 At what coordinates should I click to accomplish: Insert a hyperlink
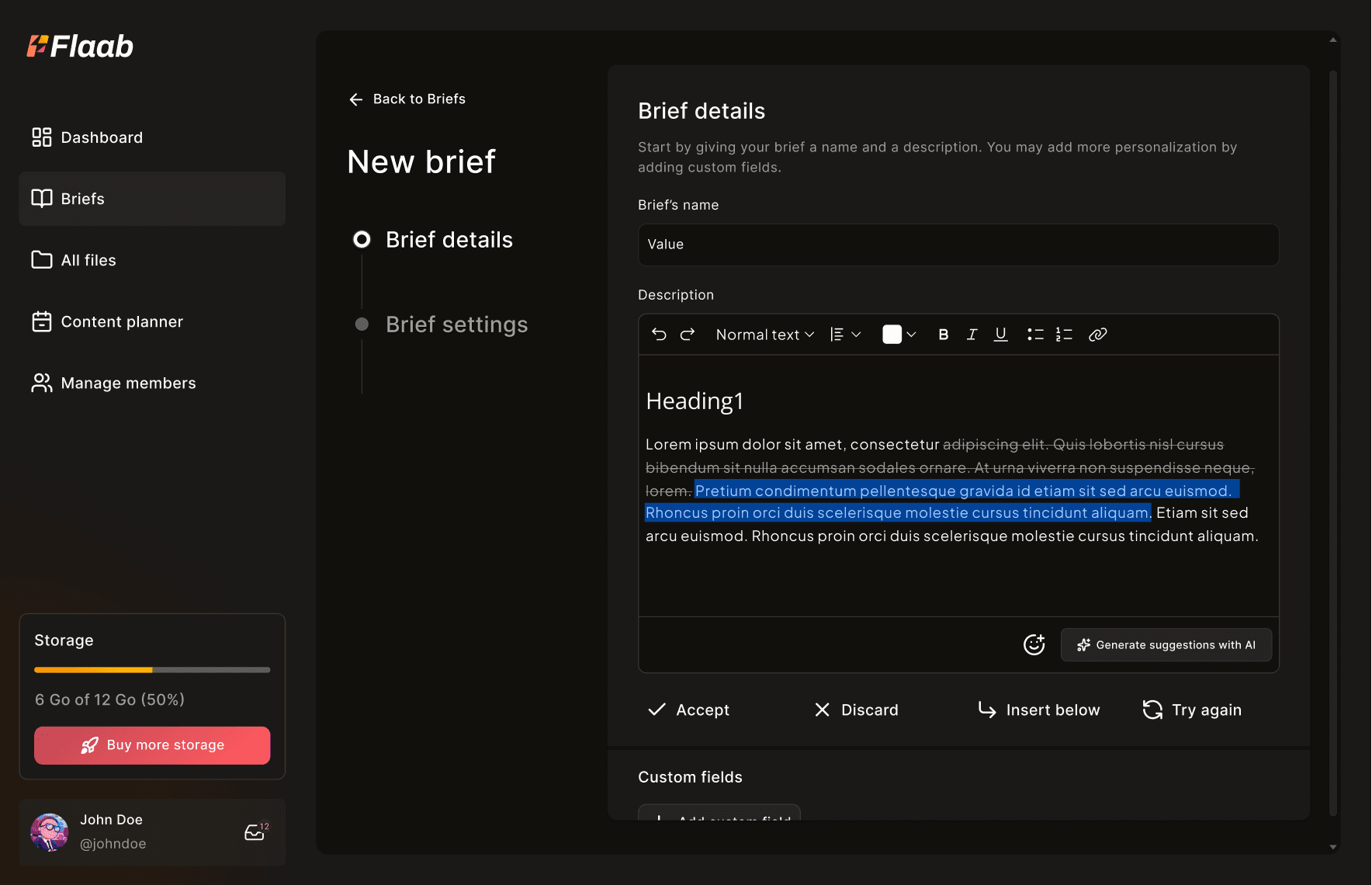pos(1097,335)
